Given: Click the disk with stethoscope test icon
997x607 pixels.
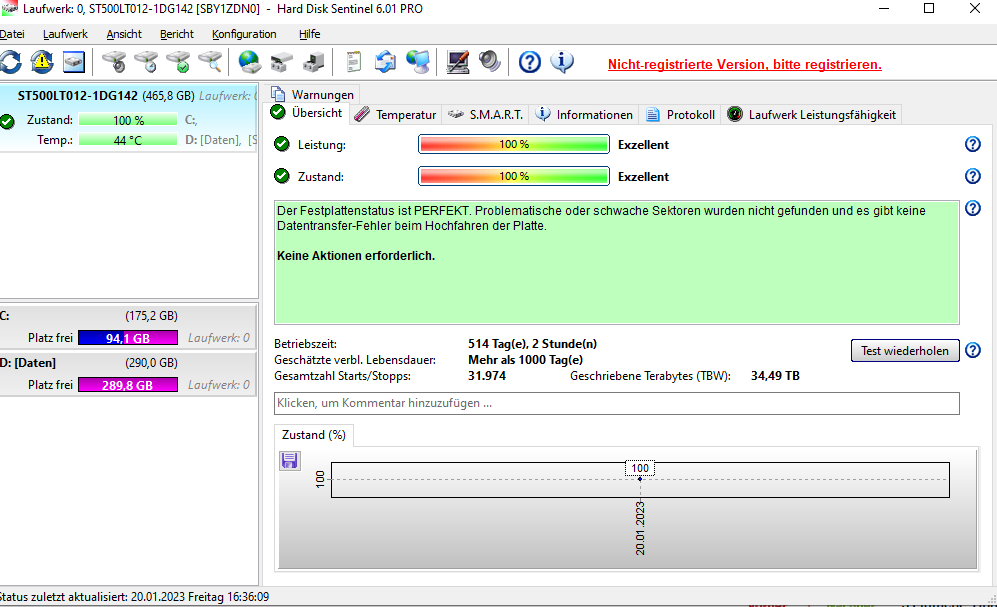Looking at the screenshot, I should point(114,62).
